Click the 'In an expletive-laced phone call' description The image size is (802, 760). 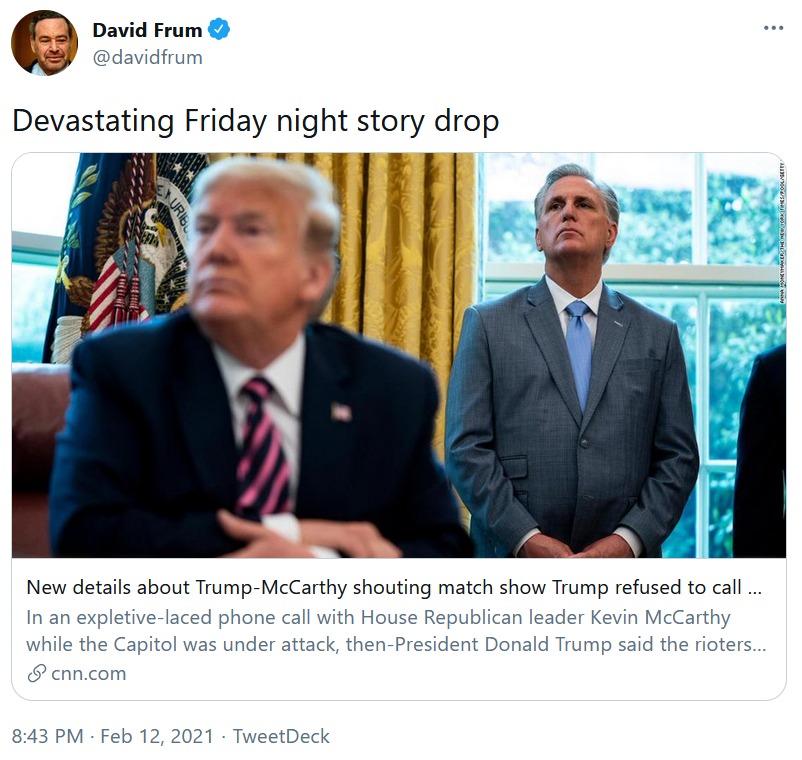pyautogui.click(x=396, y=630)
